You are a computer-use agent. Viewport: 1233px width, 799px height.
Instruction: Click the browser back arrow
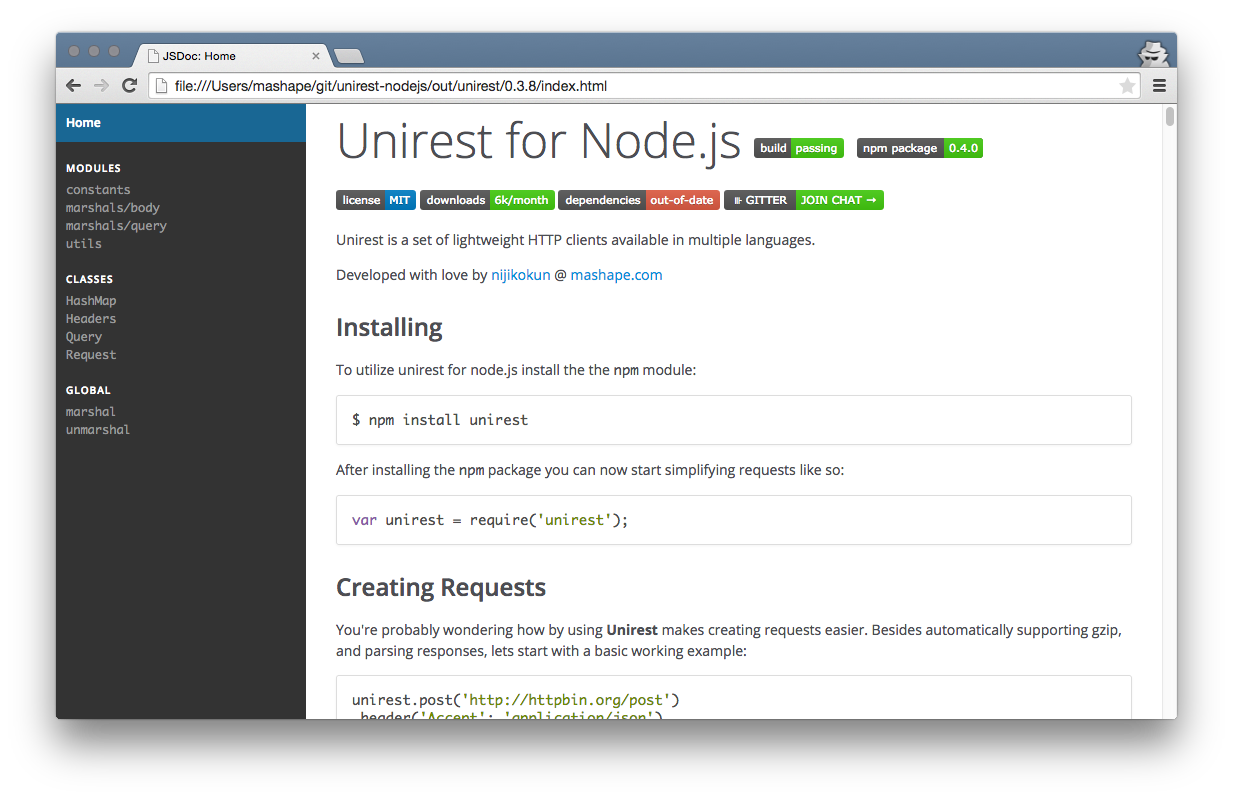74,86
